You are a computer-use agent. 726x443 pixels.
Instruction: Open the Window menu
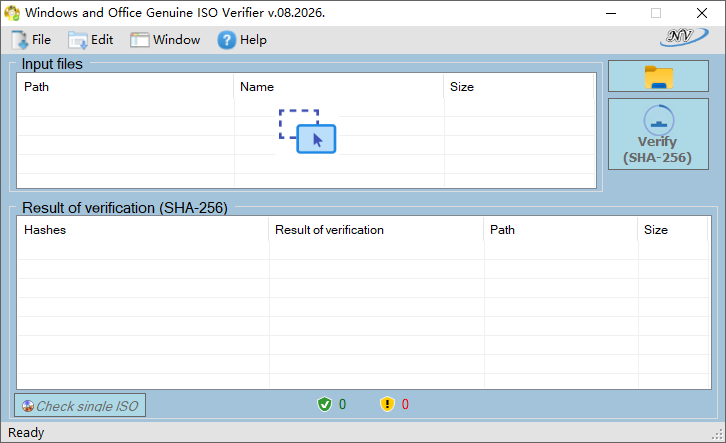165,40
